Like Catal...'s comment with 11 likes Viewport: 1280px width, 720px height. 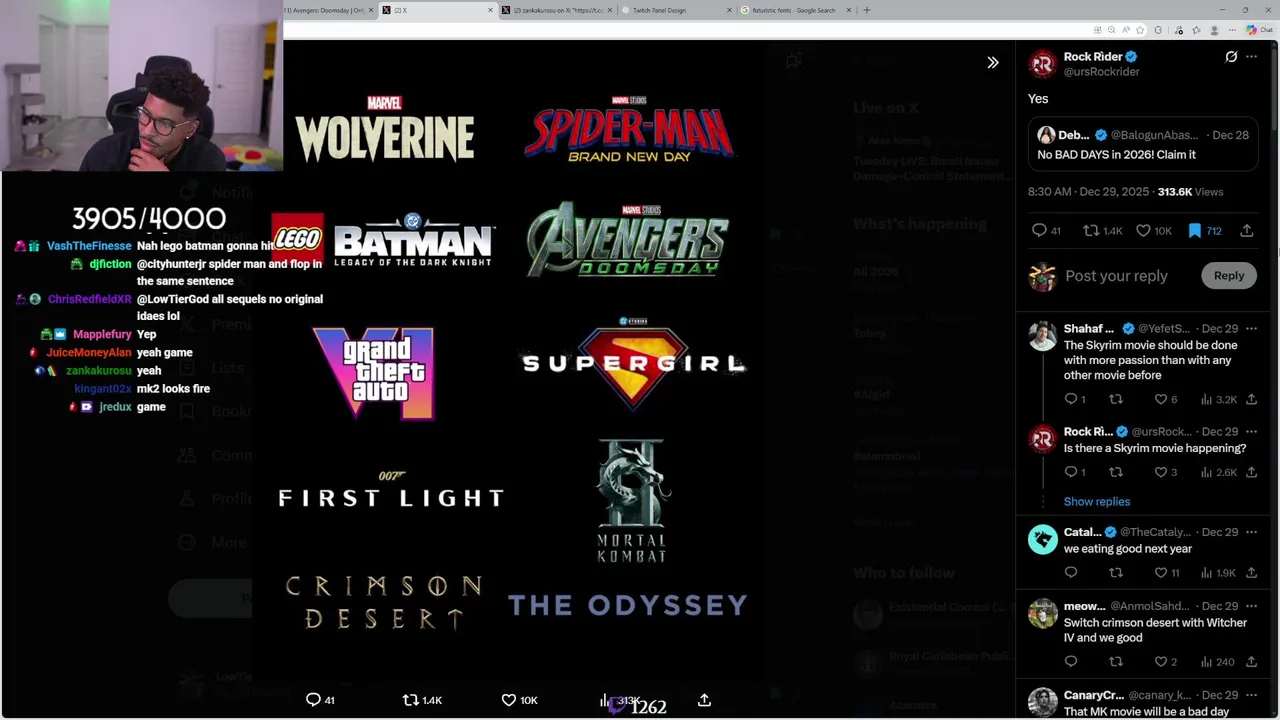1167,573
